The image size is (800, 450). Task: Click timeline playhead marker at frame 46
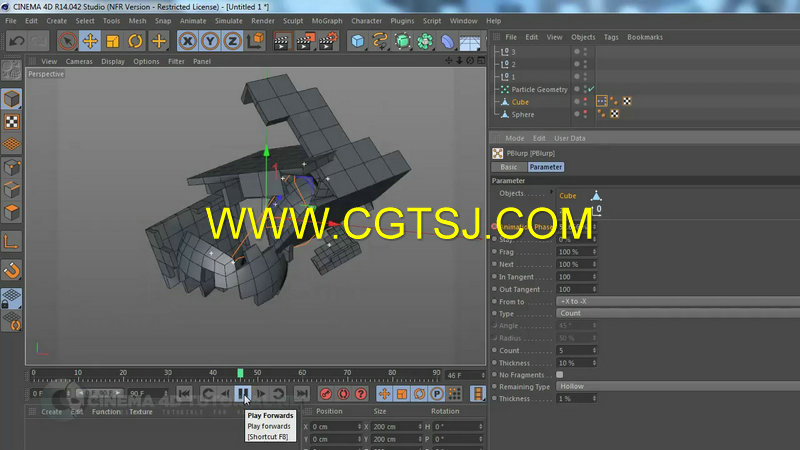point(240,373)
